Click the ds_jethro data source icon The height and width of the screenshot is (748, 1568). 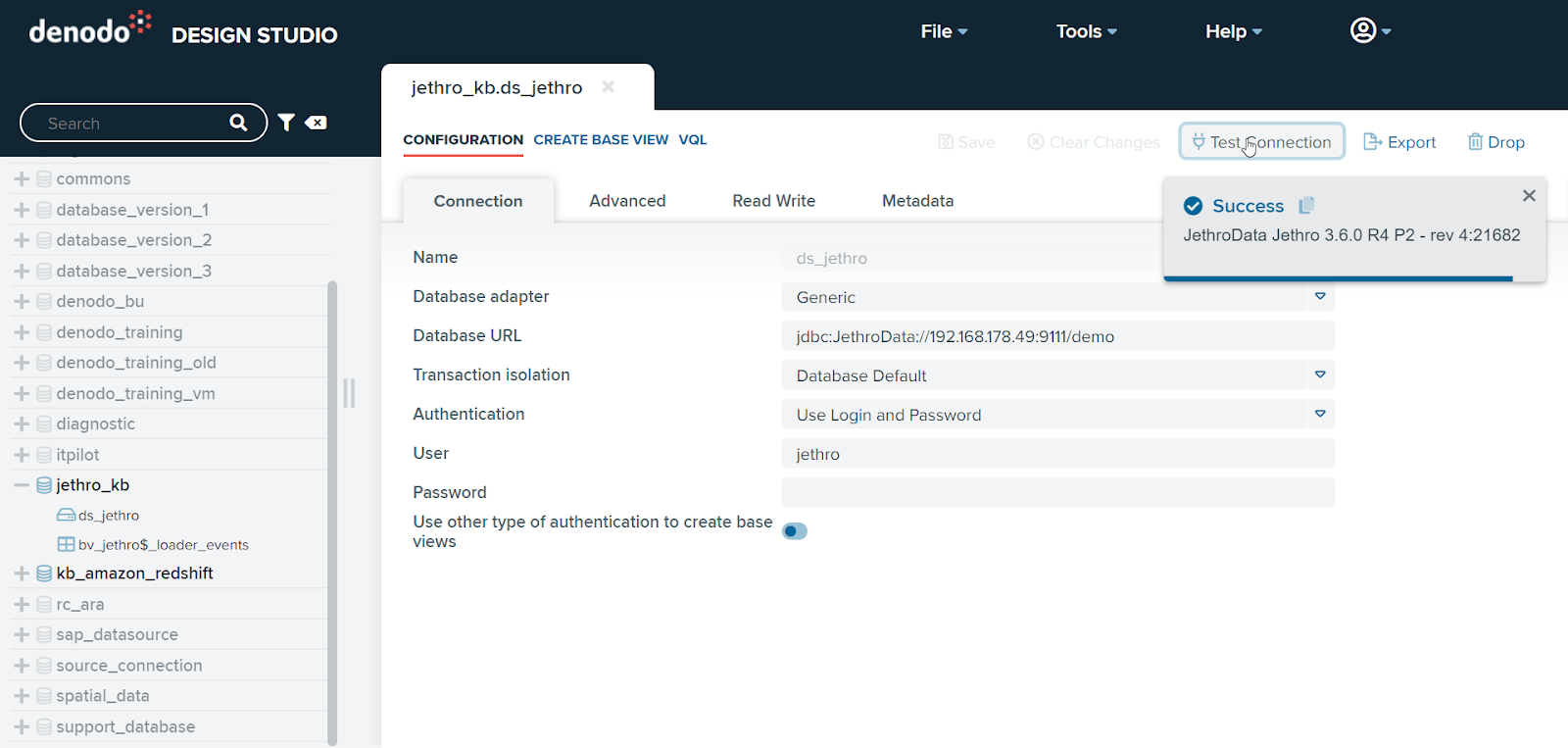coord(67,516)
